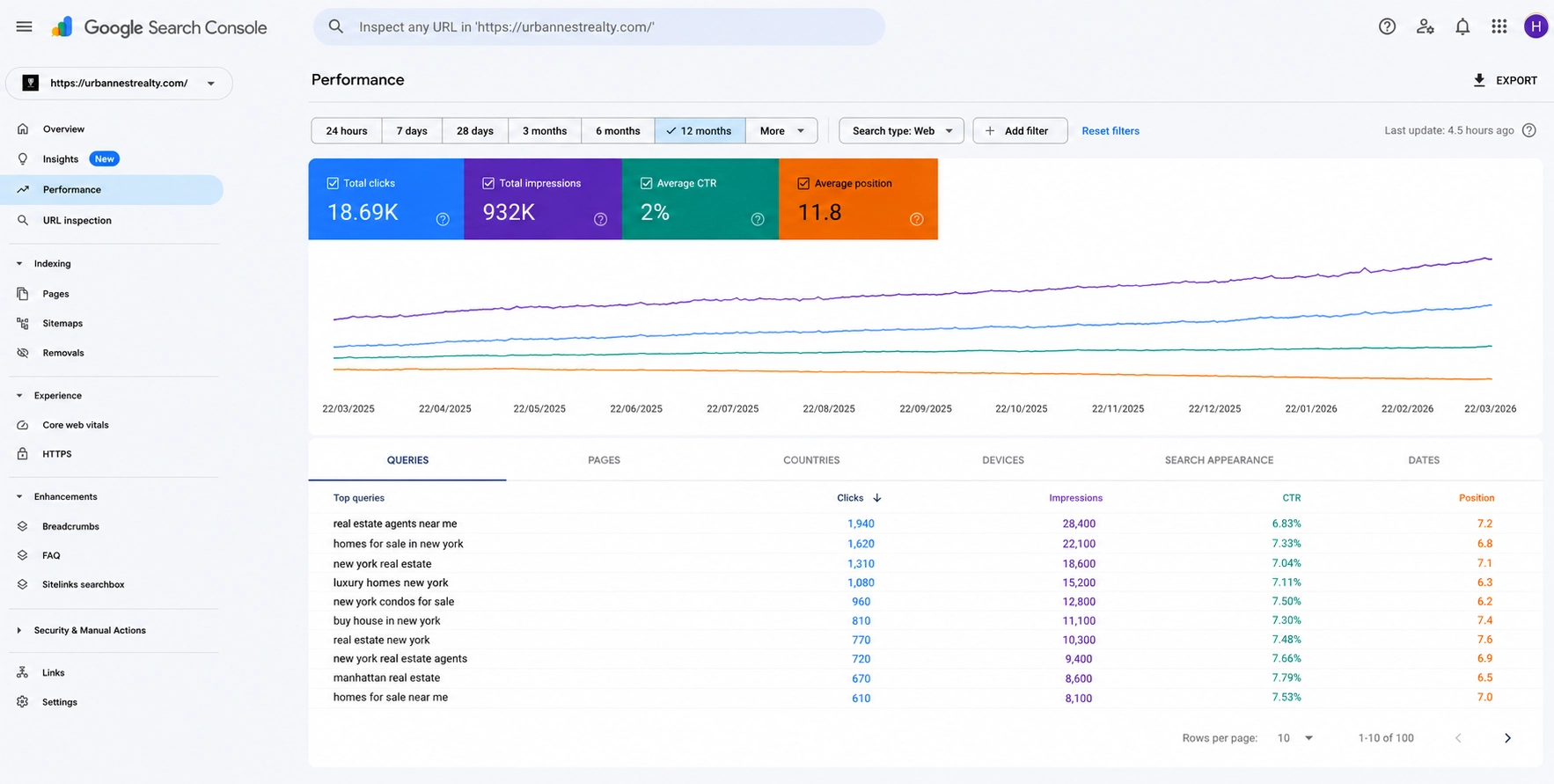The height and width of the screenshot is (784, 1554).
Task: Collapse the Experience section
Action: click(19, 395)
